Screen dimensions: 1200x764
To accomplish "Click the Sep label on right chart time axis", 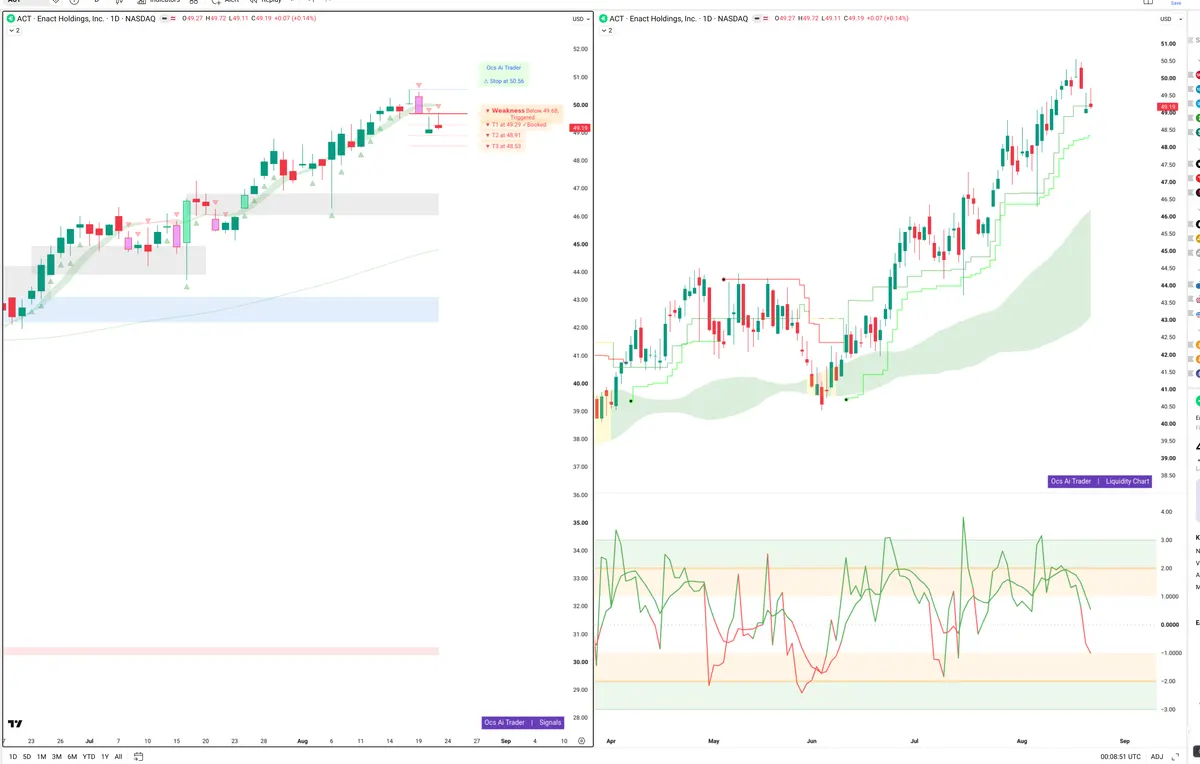I will pos(1126,741).
